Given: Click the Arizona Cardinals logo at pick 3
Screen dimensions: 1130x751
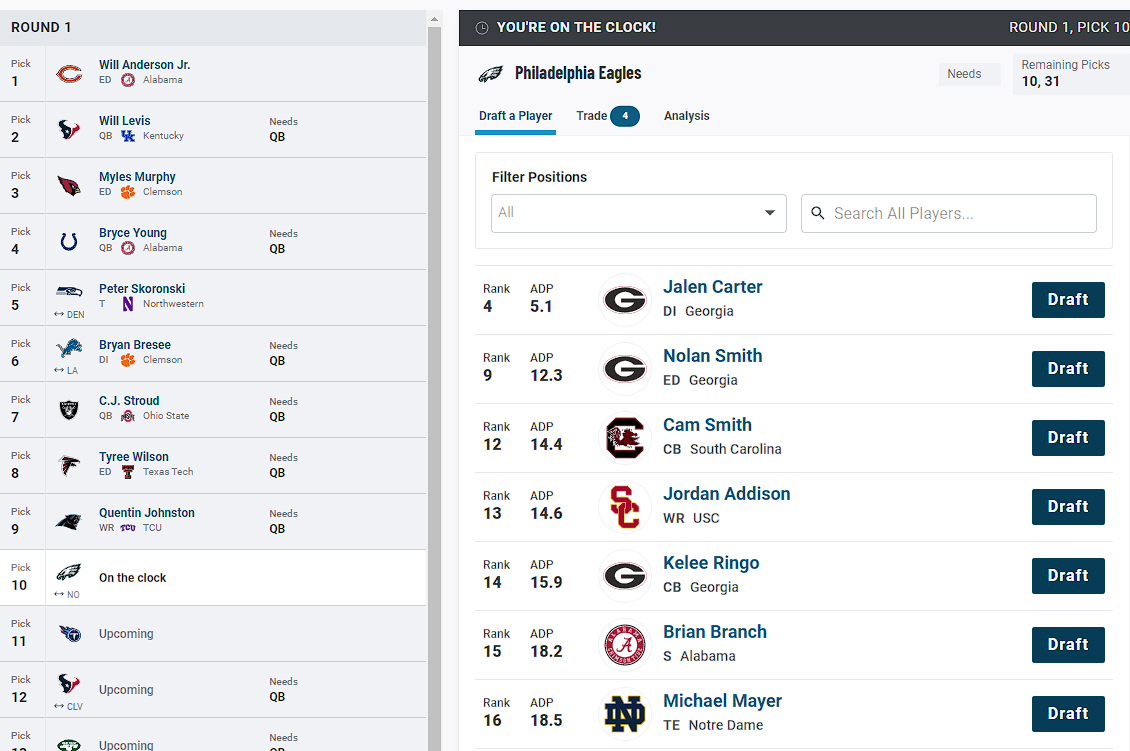Looking at the screenshot, I should [x=69, y=186].
